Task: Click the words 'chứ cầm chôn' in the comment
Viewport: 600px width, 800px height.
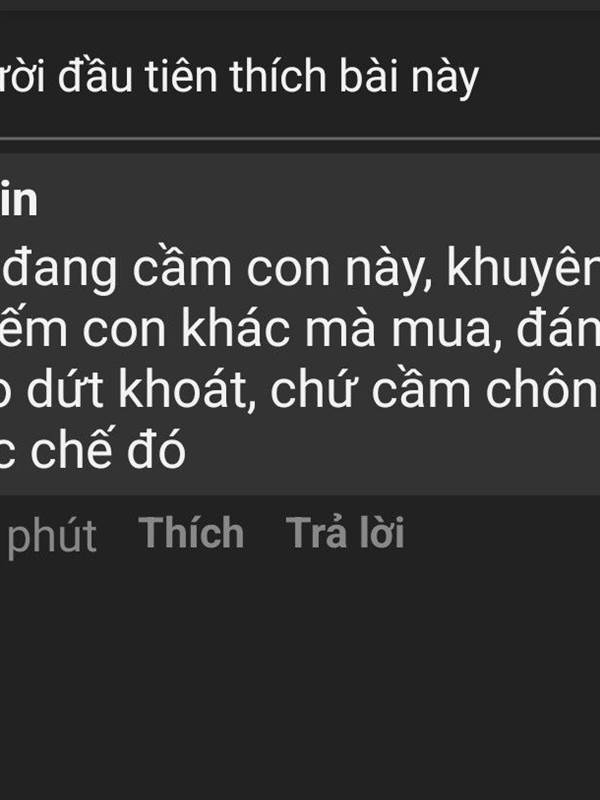Action: [435, 391]
